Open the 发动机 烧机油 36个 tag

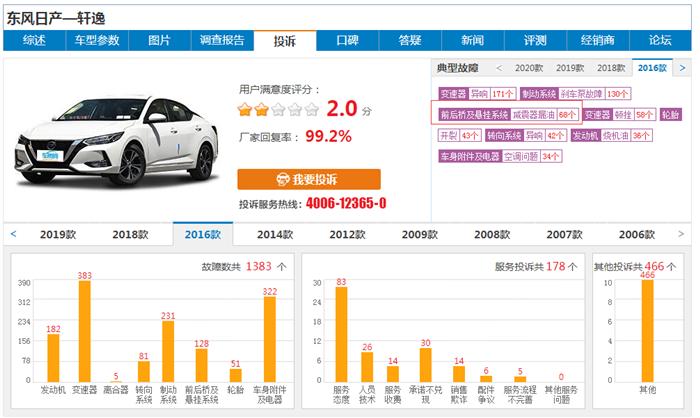(x=612, y=135)
